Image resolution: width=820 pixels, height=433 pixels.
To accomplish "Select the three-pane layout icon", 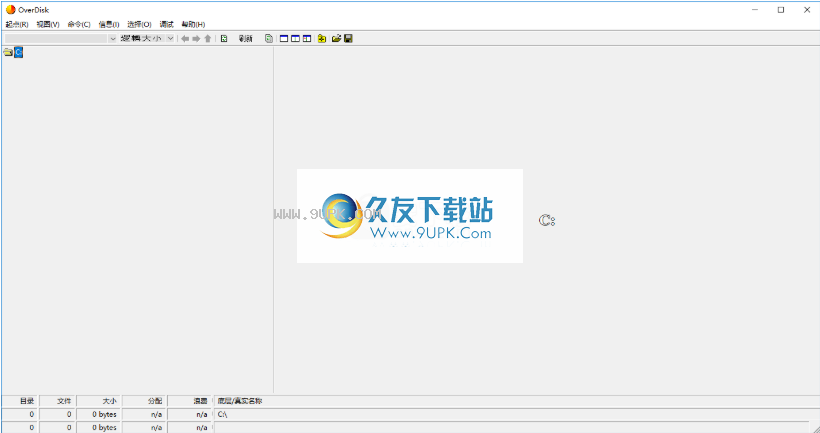I will 307,39.
